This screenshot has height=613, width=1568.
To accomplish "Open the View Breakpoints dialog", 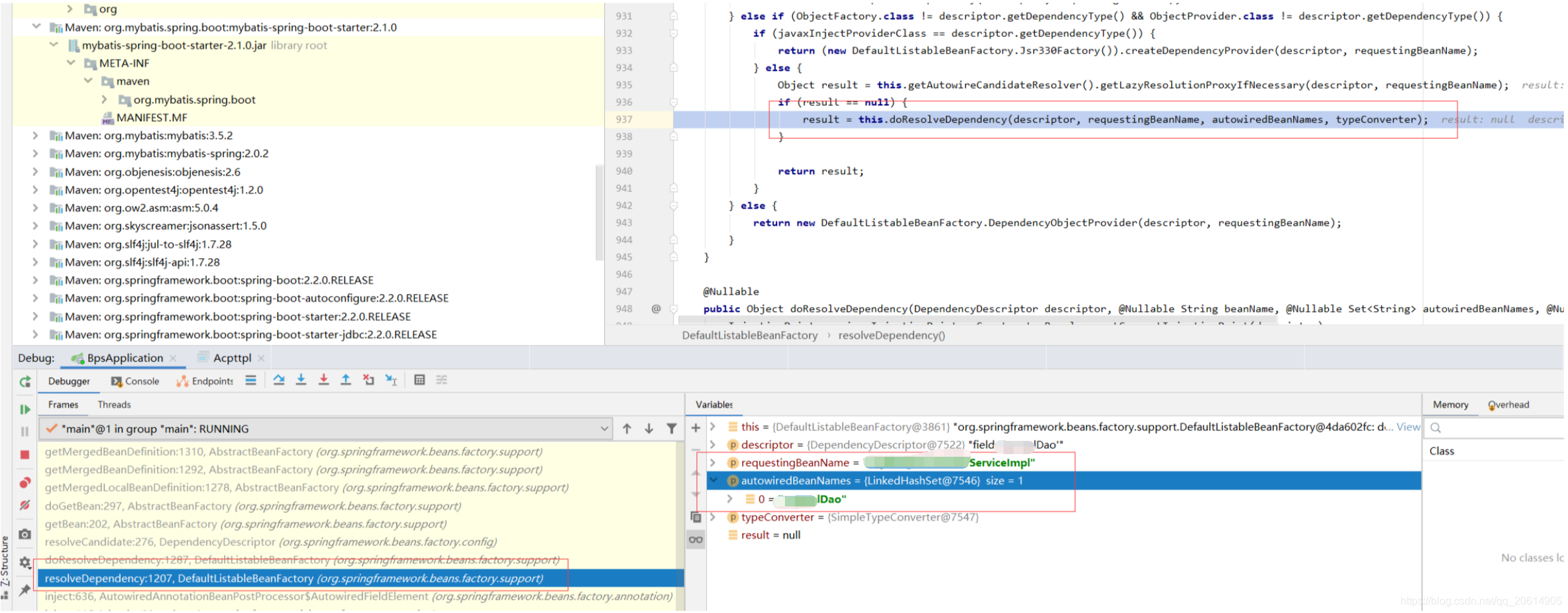I will tap(25, 481).
